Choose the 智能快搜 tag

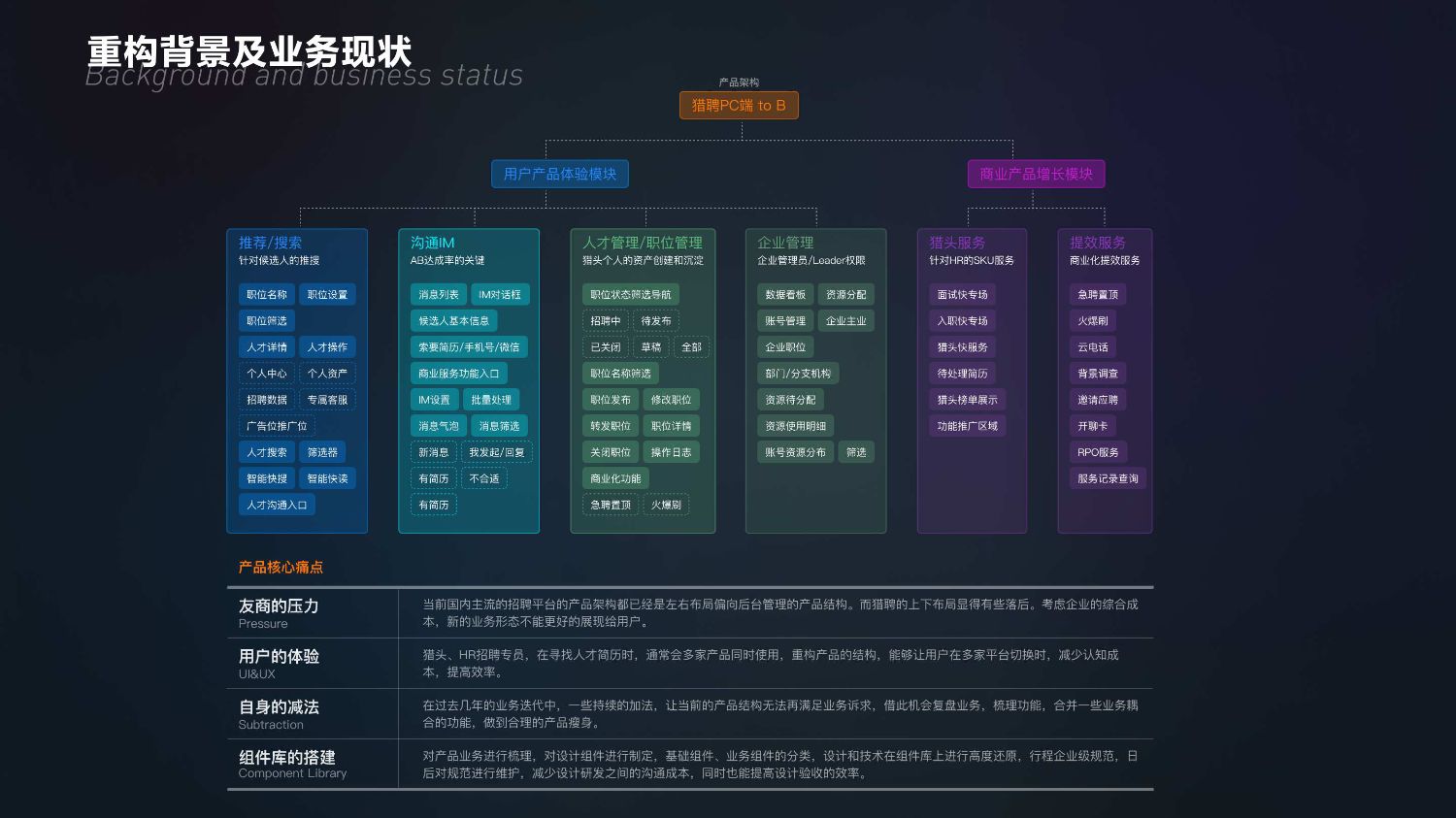pos(267,478)
